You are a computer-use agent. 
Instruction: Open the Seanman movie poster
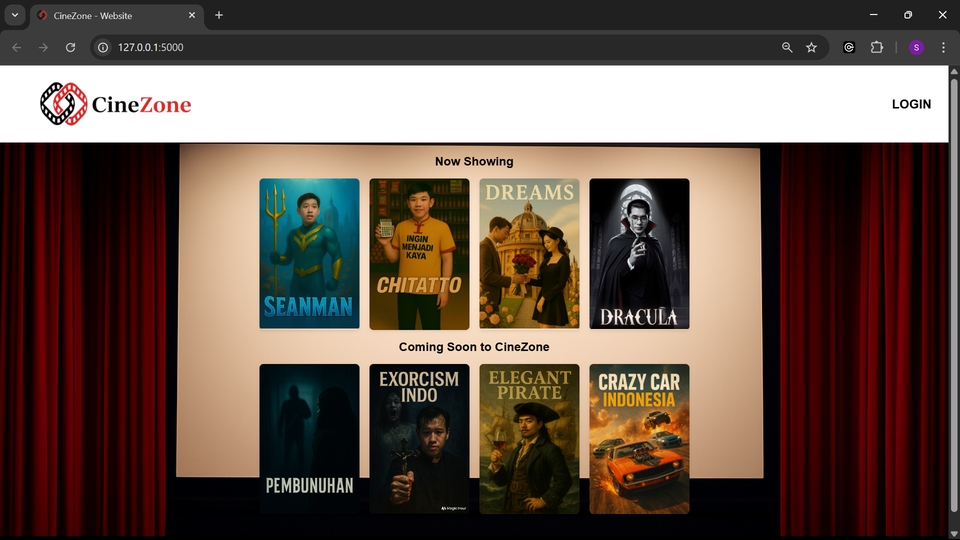(309, 254)
